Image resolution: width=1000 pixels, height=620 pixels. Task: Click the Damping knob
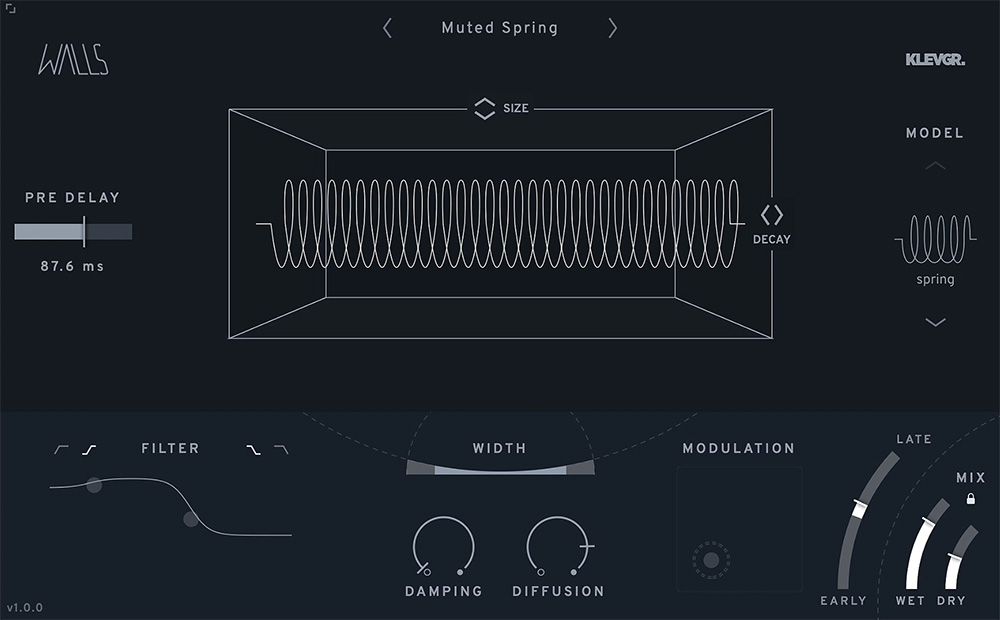[443, 548]
